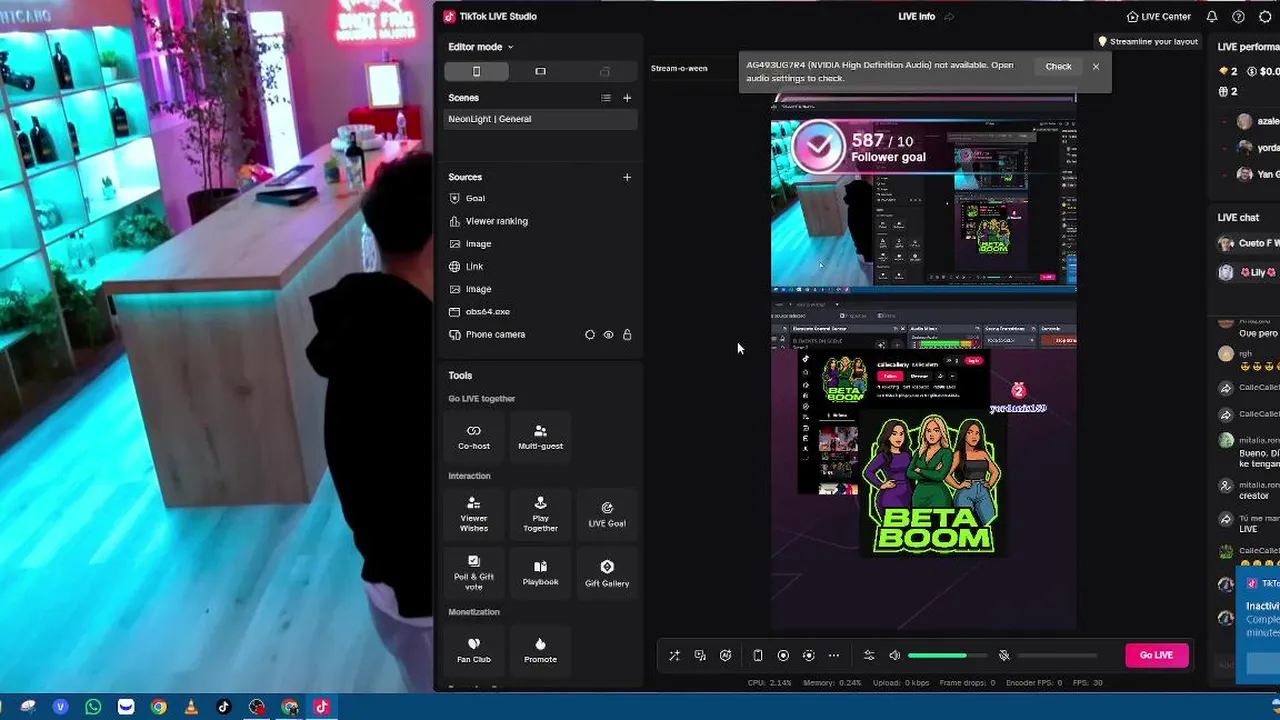Click the record button in bottom toolbar
The height and width of the screenshot is (720, 1280).
(783, 656)
